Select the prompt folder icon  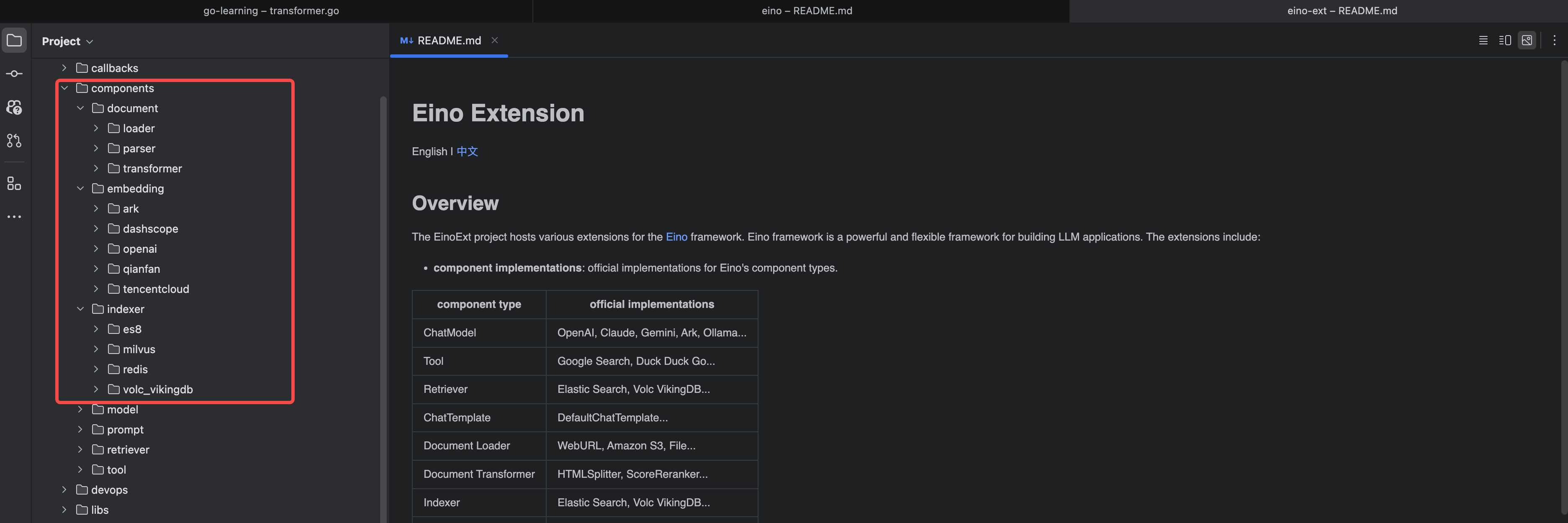[x=98, y=429]
